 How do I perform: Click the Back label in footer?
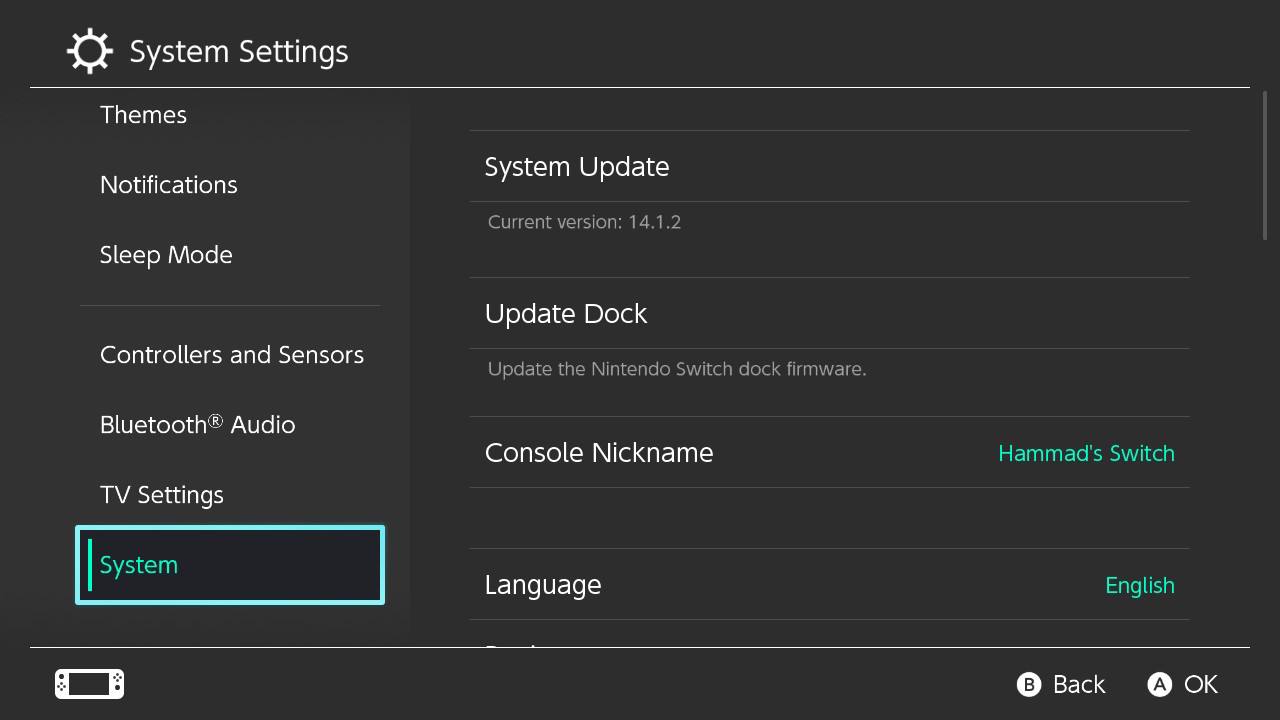coord(1079,684)
